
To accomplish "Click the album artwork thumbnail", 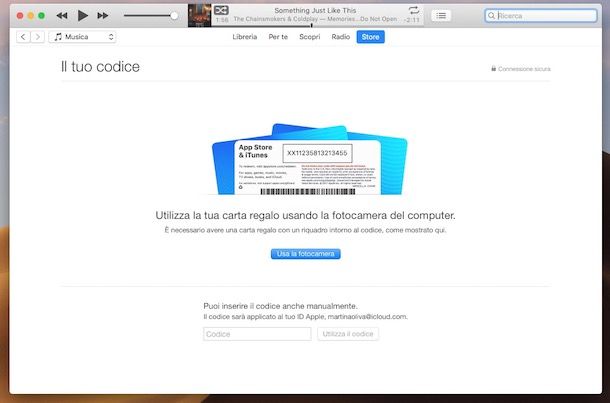I will click(200, 16).
